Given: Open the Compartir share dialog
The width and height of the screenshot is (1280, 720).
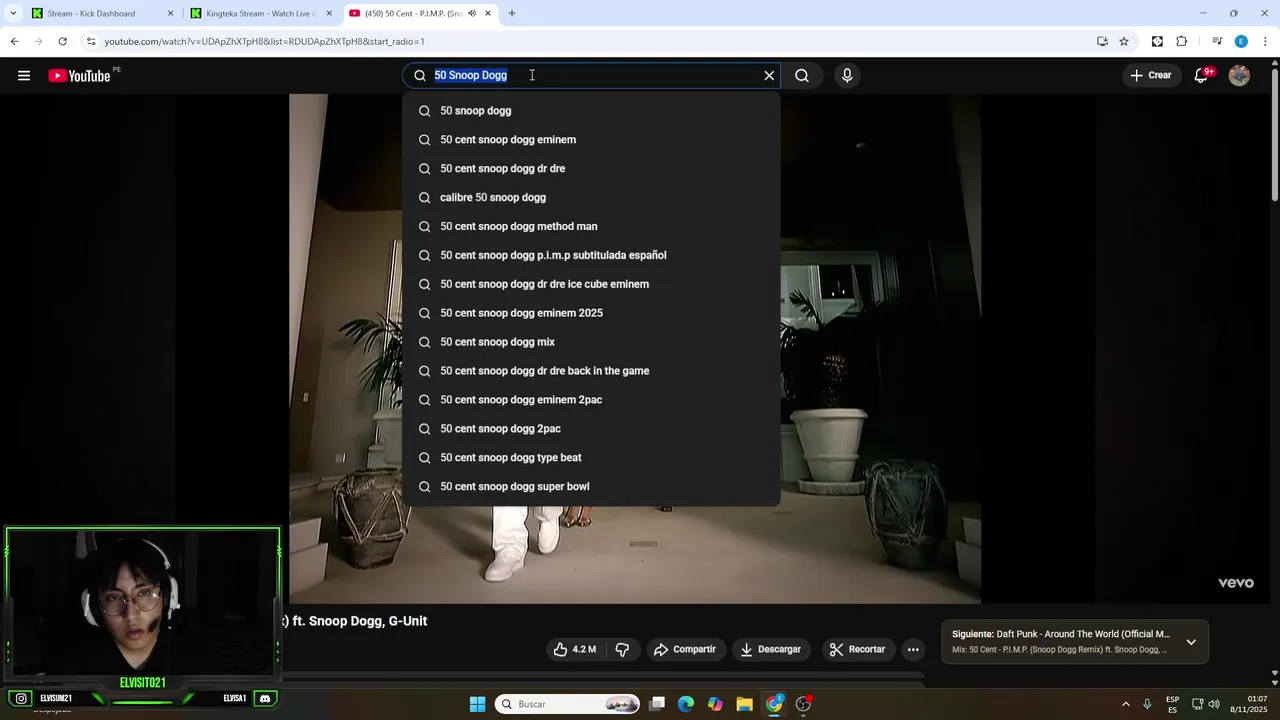Looking at the screenshot, I should click(x=685, y=650).
